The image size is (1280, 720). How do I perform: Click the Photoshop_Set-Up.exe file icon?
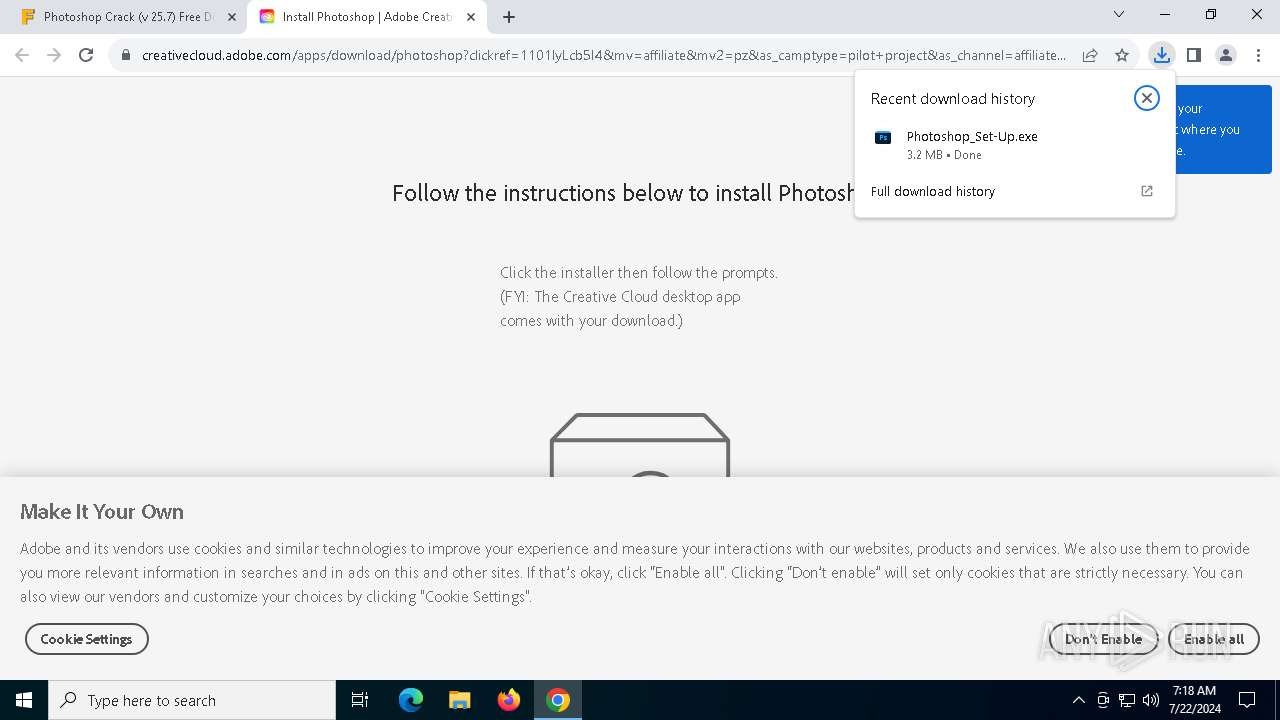883,138
